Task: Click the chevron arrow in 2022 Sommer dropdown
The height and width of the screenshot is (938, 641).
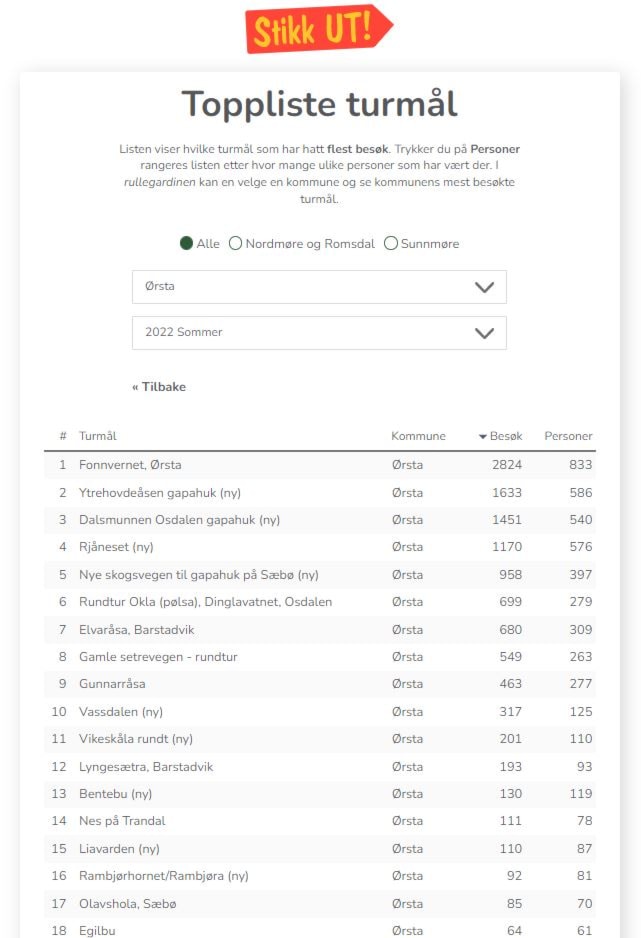Action: point(484,333)
